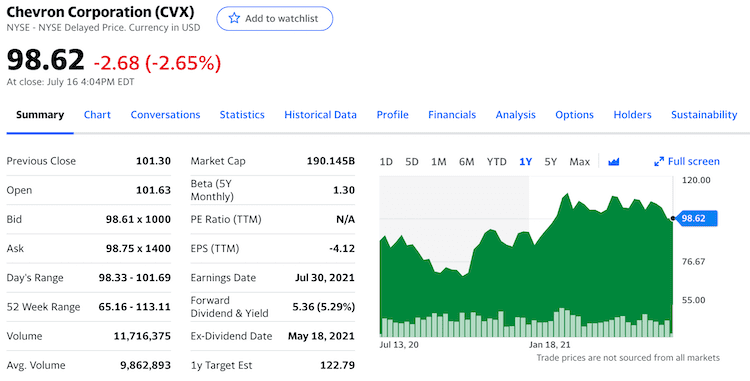Switch to the Financials tab
This screenshot has width=750, height=381.
point(452,115)
